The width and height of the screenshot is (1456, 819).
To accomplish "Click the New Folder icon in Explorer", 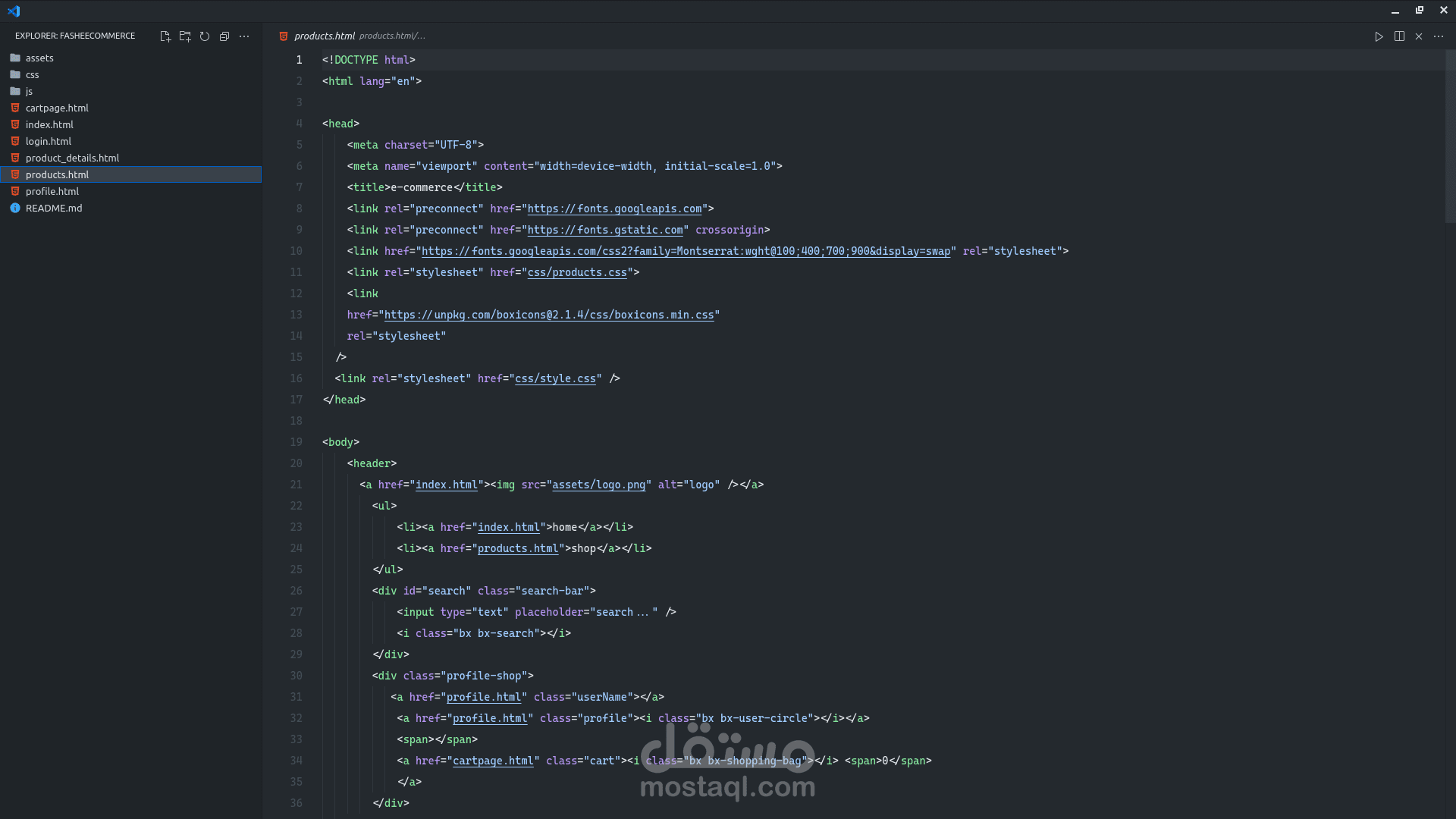I will 185,36.
